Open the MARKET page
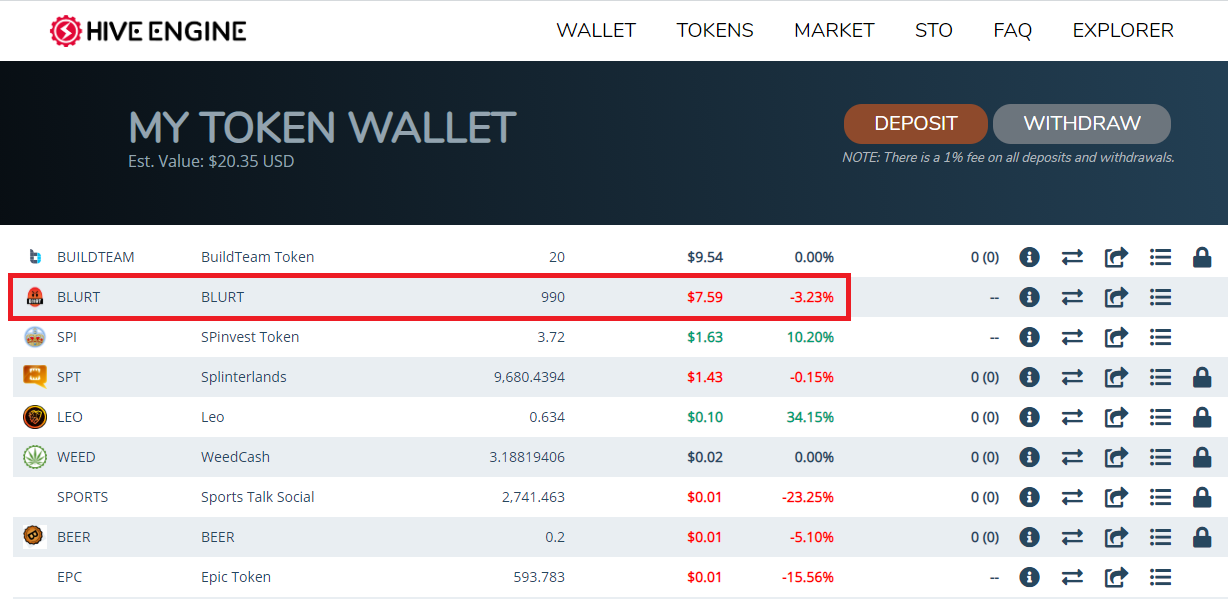Image resolution: width=1228 pixels, height=599 pixels. [834, 31]
